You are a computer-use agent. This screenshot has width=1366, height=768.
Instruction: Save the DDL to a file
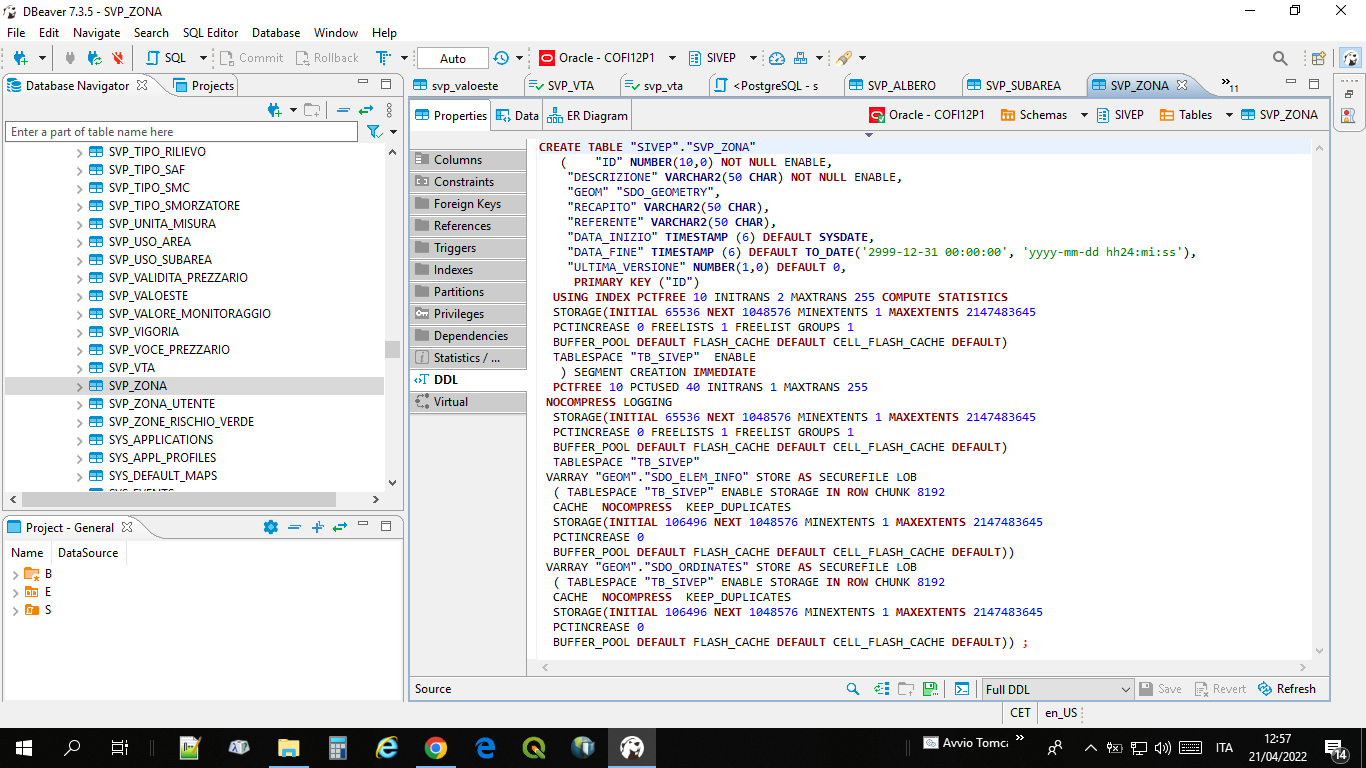(930, 688)
